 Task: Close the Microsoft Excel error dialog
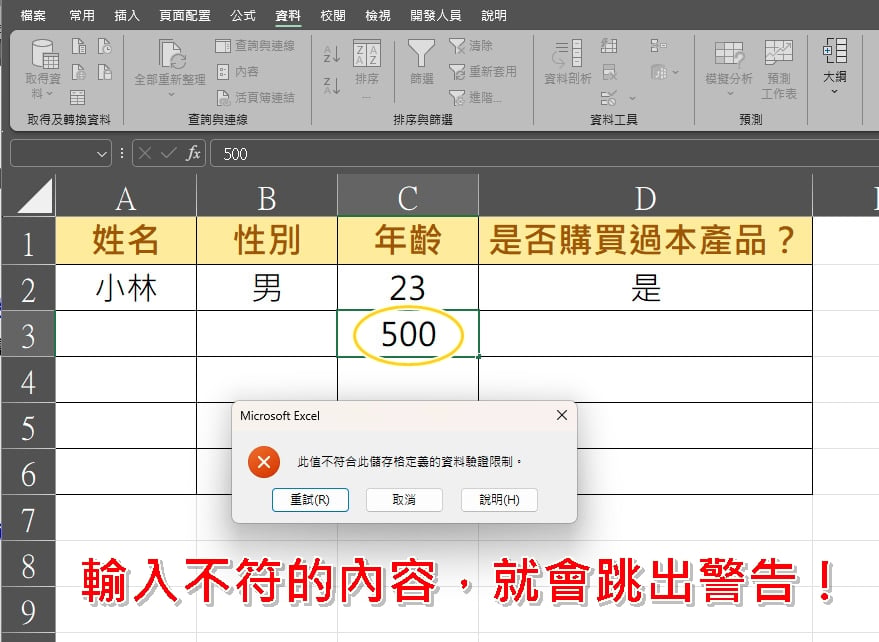coord(562,415)
